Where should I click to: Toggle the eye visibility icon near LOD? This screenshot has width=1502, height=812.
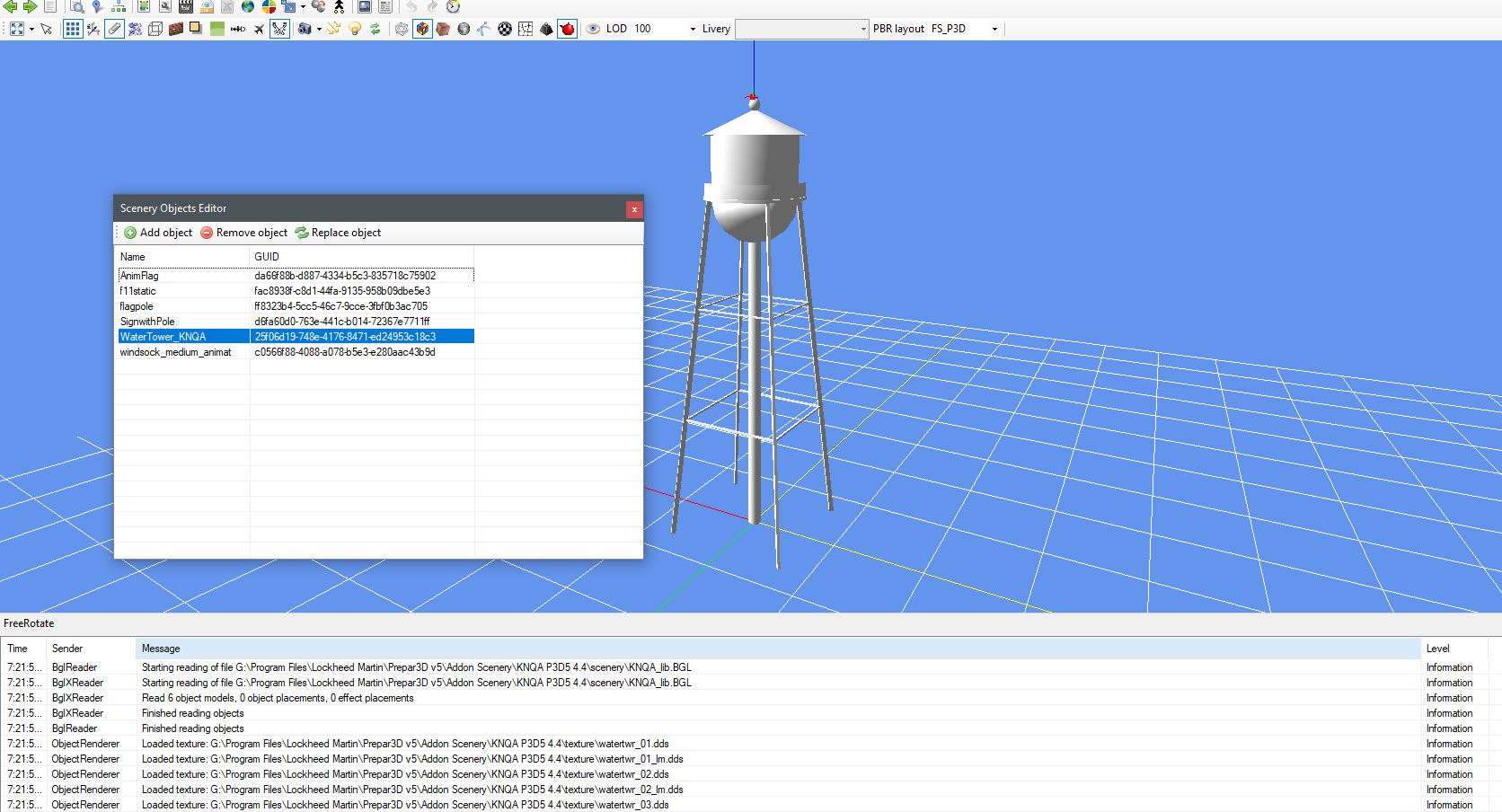[x=593, y=29]
